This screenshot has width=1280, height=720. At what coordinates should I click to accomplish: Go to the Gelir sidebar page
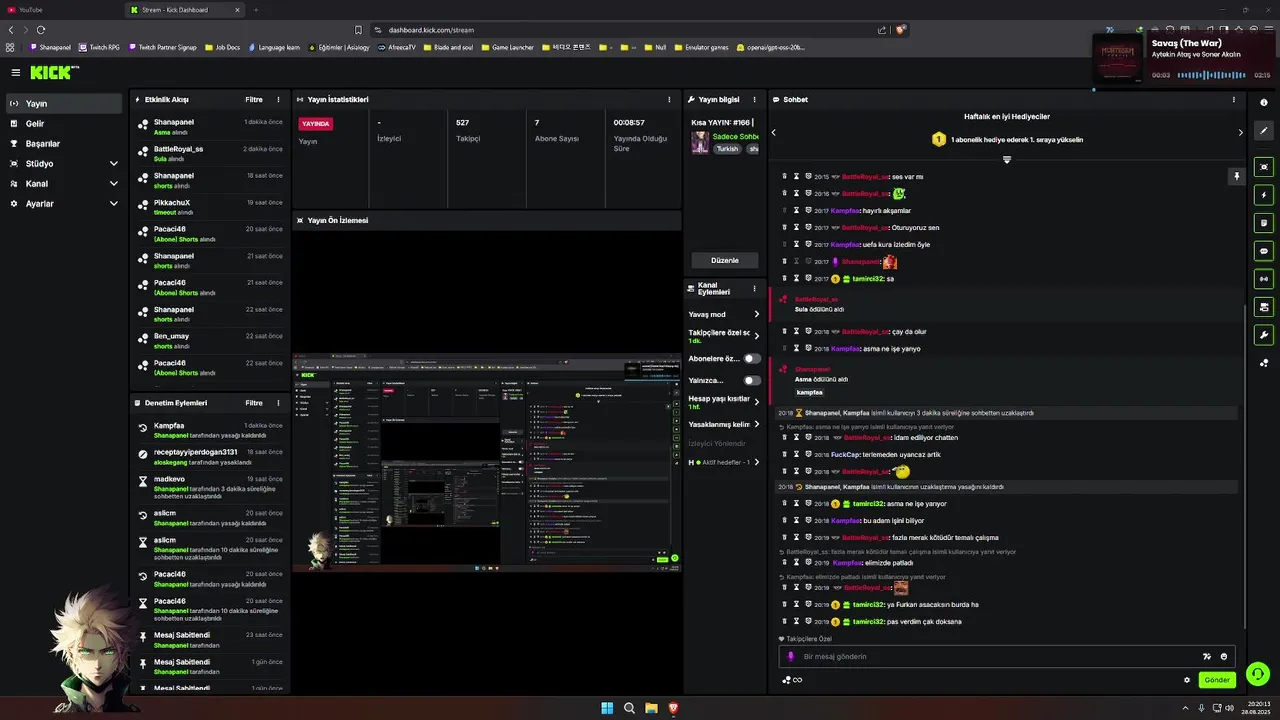pos(64,123)
